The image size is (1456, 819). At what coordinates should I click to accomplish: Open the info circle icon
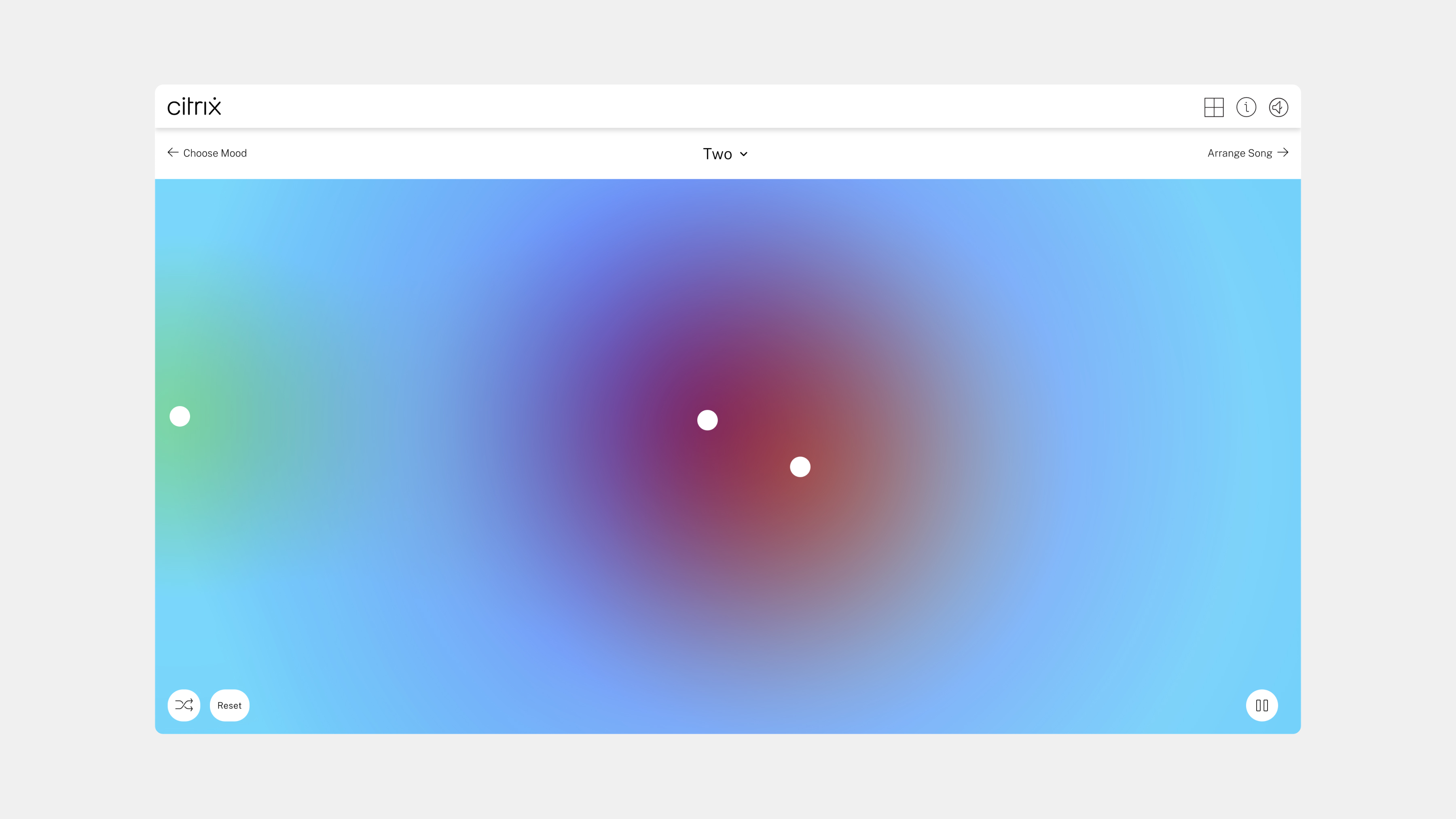(1246, 108)
